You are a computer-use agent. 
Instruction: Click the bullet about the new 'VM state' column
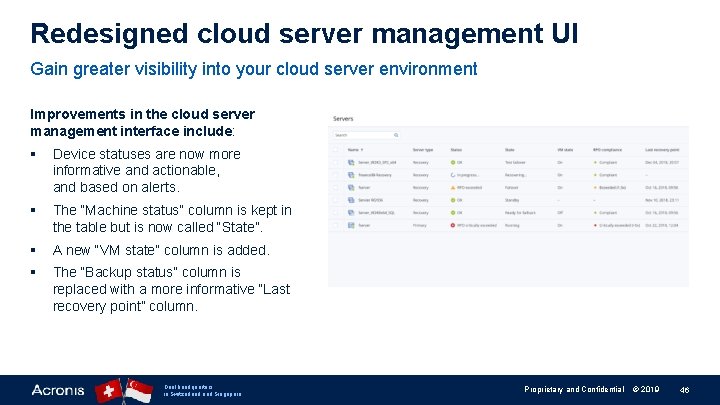click(161, 250)
